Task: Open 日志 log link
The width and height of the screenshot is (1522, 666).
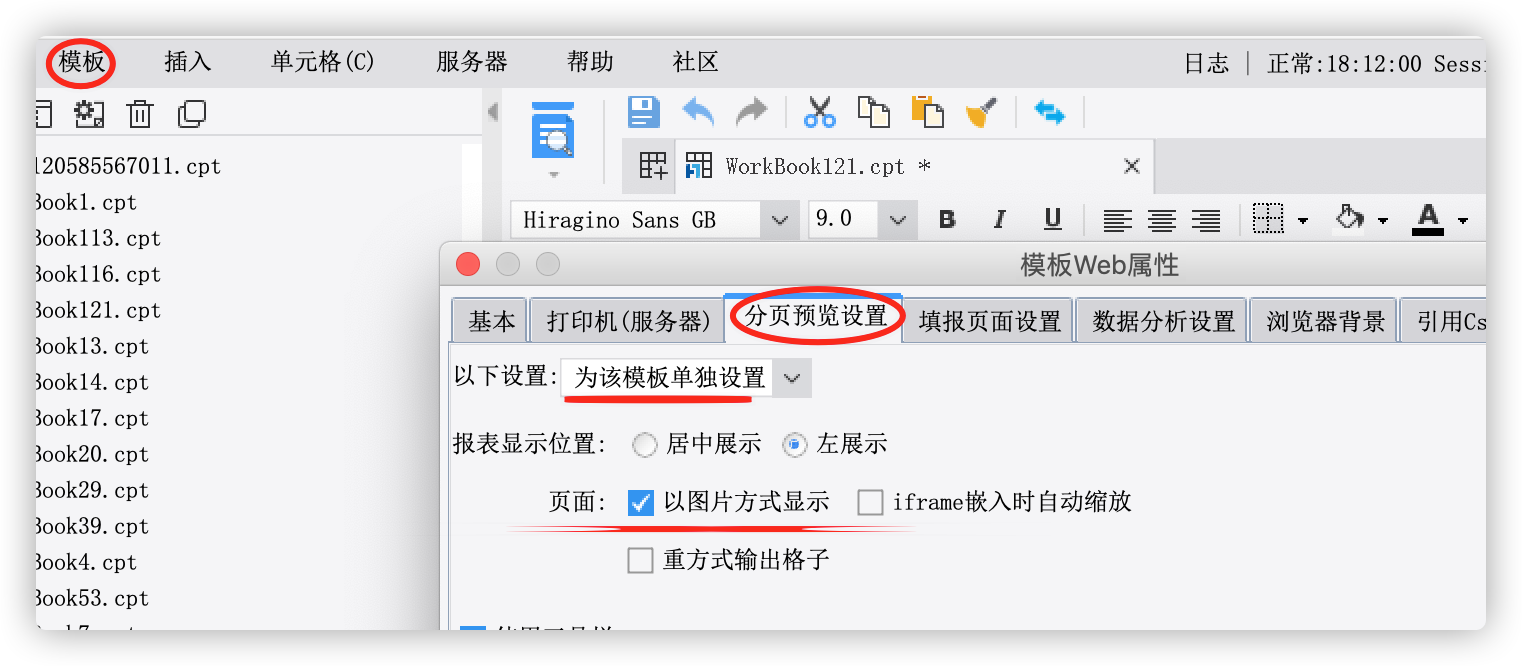Action: pos(1206,64)
